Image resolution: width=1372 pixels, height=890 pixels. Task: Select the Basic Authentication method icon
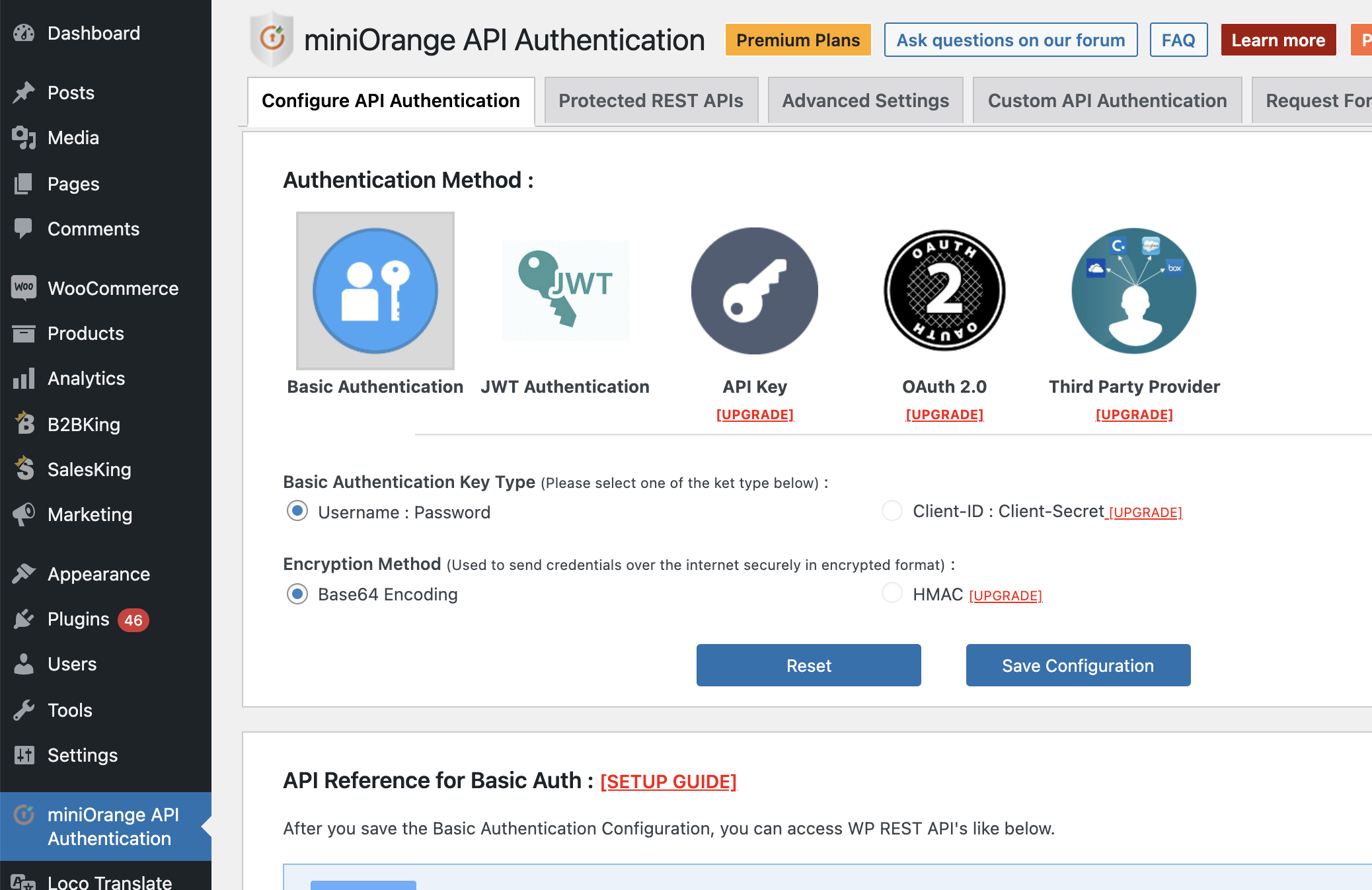pyautogui.click(x=375, y=291)
